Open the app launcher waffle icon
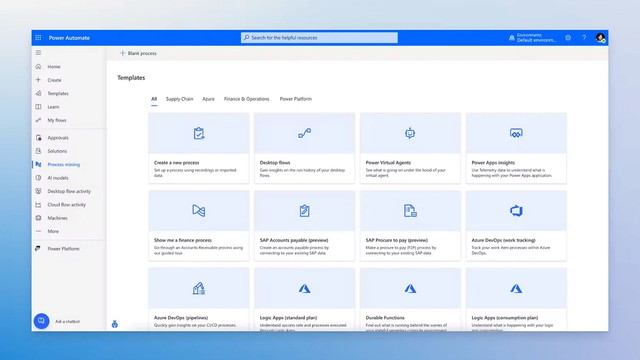640x360 pixels. pyautogui.click(x=38, y=38)
